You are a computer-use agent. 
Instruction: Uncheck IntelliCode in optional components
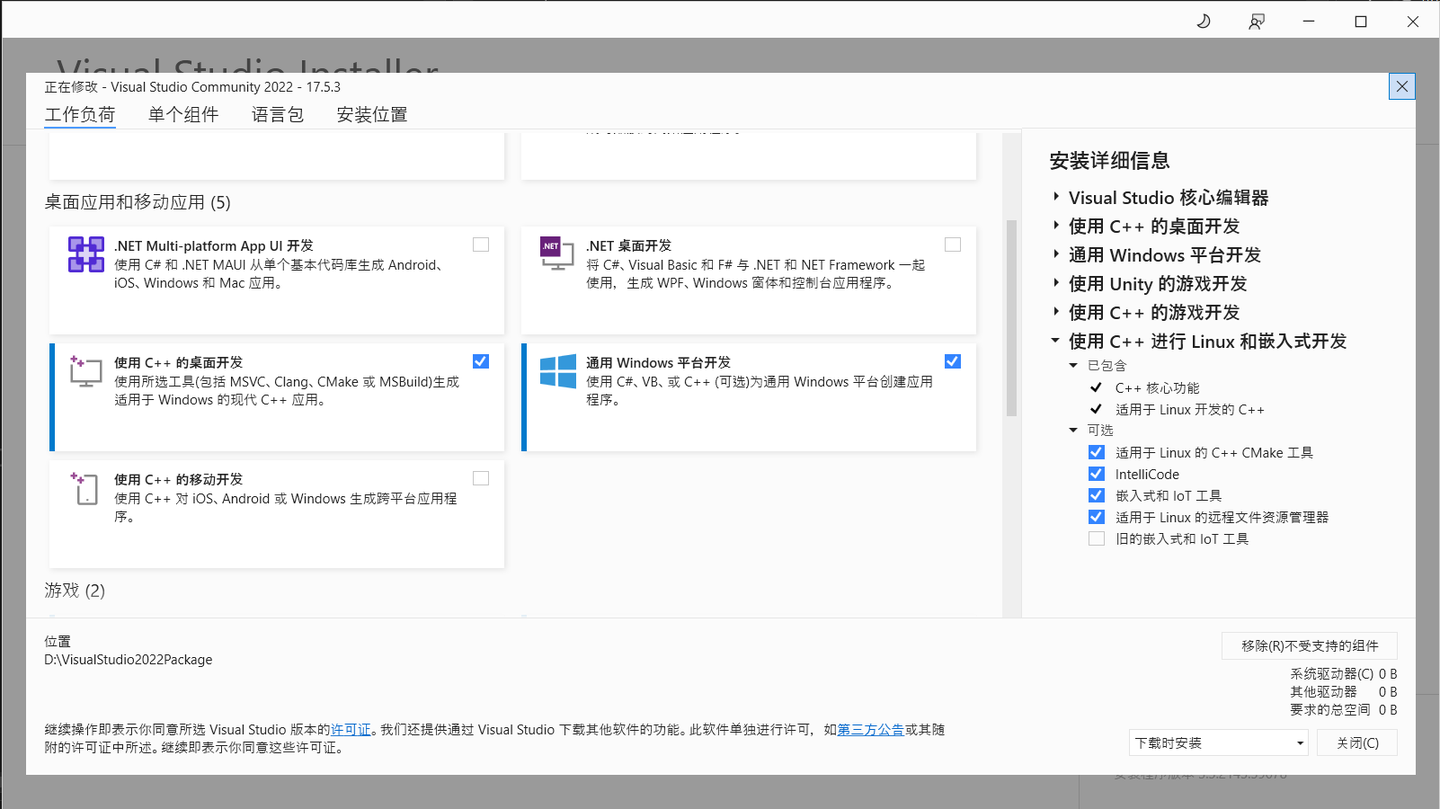point(1096,473)
